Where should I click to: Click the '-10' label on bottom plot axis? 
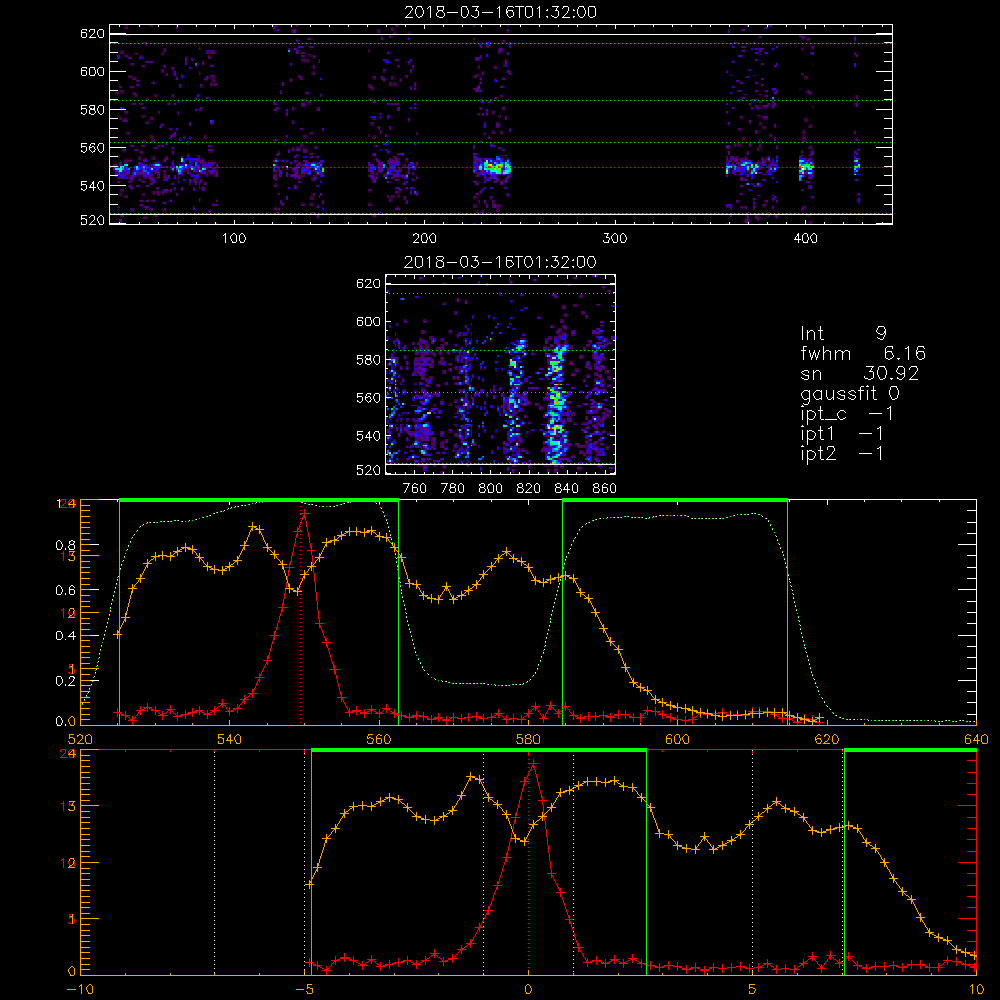pyautogui.click(x=80, y=989)
